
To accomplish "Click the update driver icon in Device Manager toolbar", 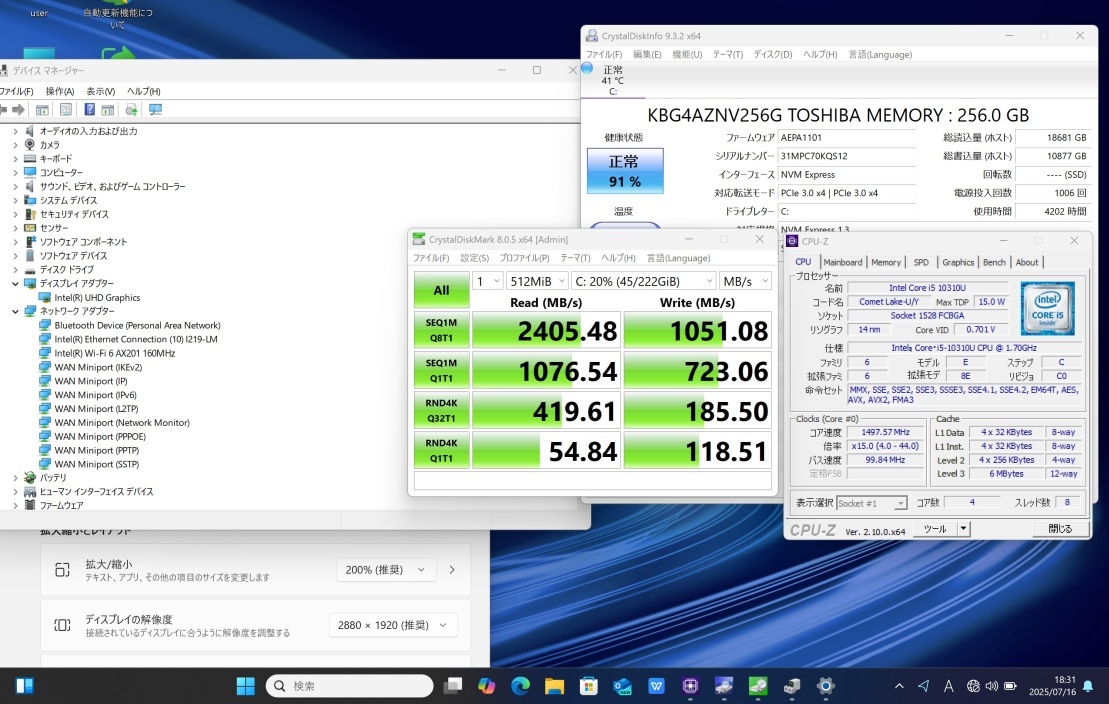I will pyautogui.click(x=131, y=110).
